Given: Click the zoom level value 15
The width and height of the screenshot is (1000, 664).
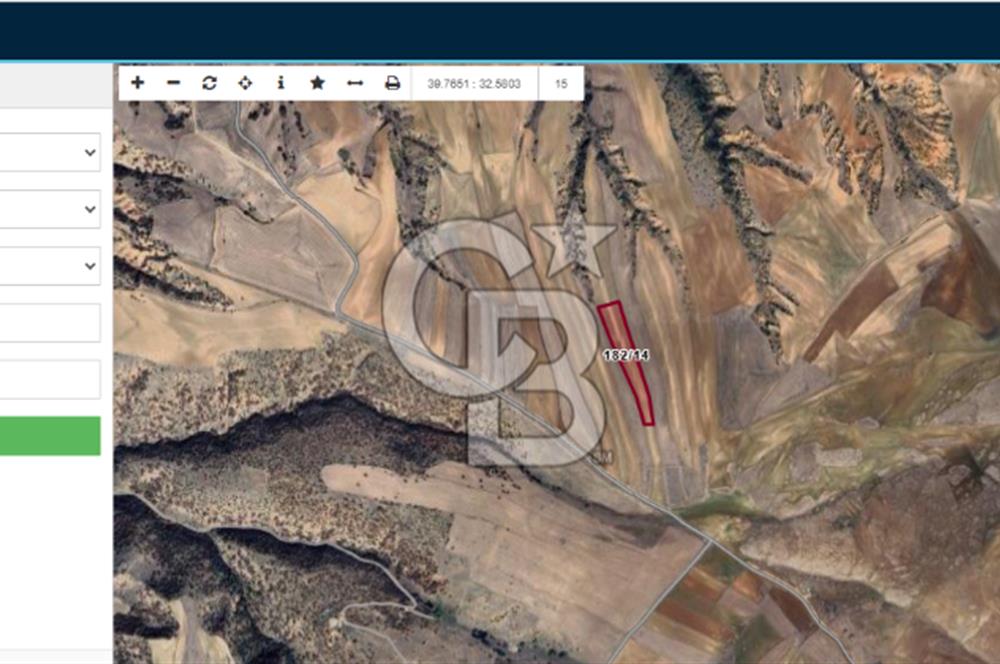Looking at the screenshot, I should tap(561, 84).
